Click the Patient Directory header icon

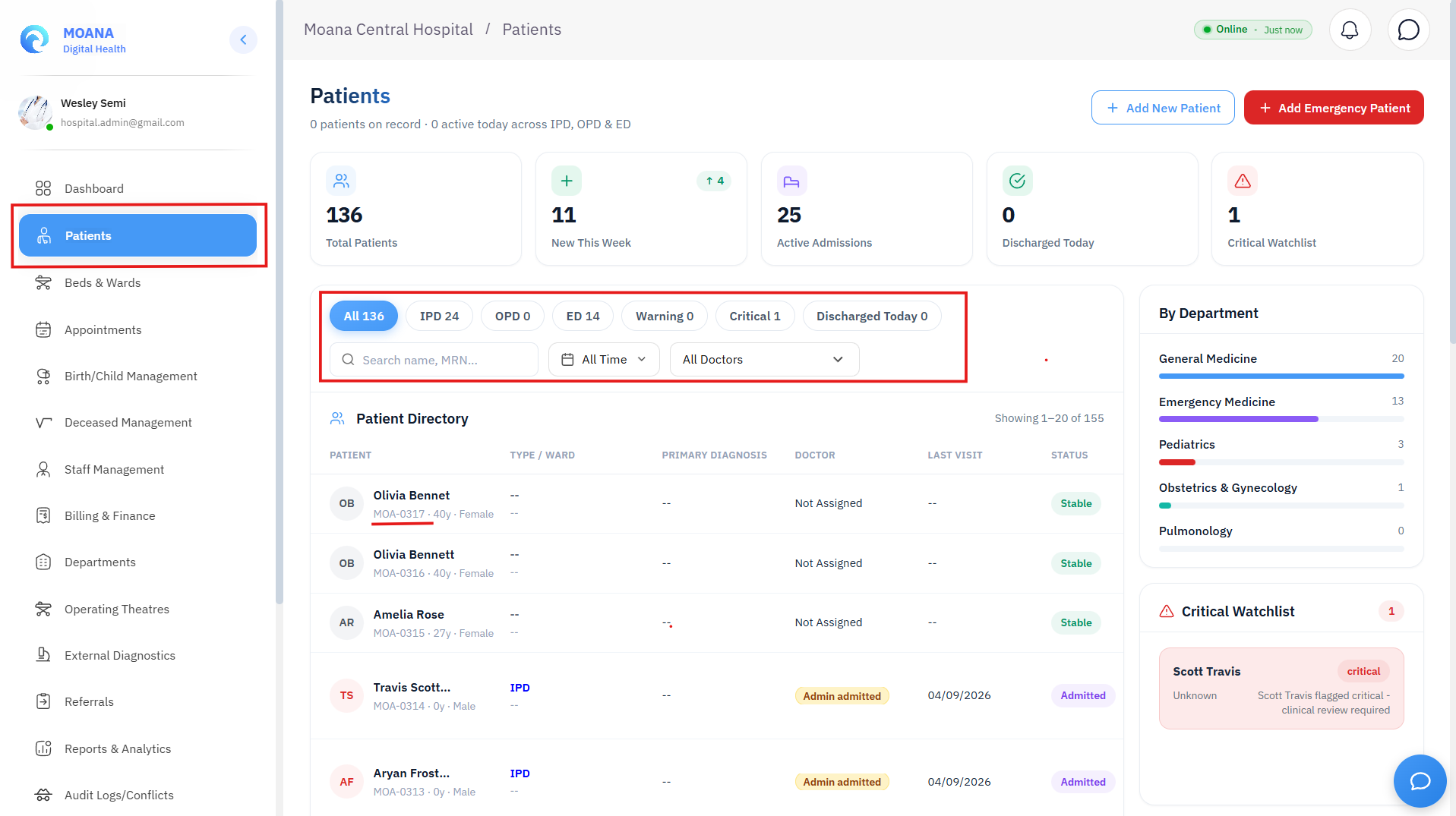pyautogui.click(x=337, y=418)
